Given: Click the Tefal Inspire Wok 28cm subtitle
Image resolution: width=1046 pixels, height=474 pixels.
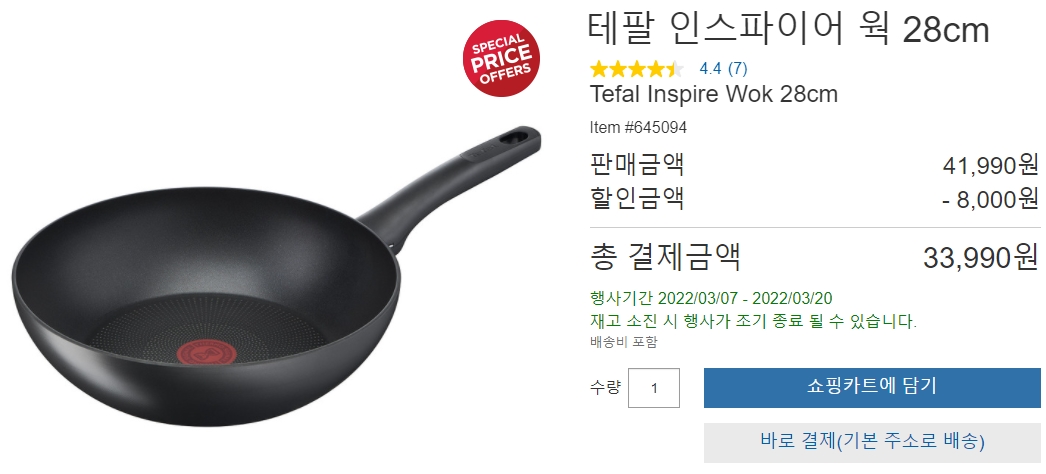Looking at the screenshot, I should (x=713, y=94).
